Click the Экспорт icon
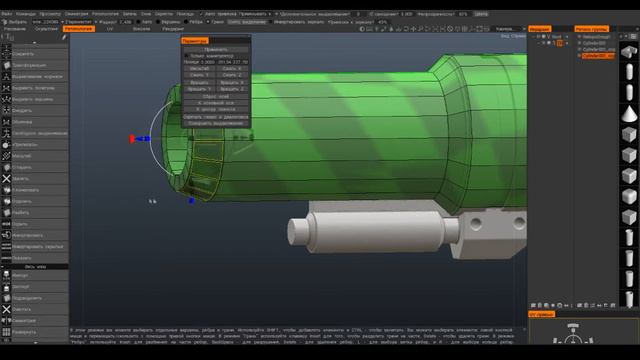This screenshot has width=640, height=360. (x=6, y=287)
